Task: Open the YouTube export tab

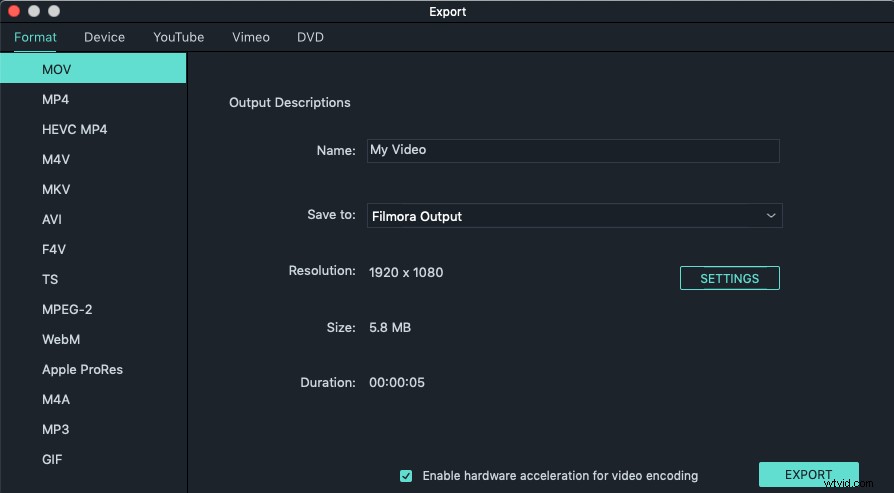Action: point(178,37)
